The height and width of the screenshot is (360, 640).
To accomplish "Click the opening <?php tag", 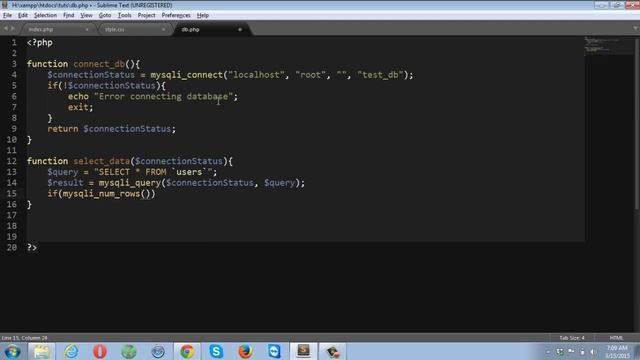I will click(x=40, y=42).
